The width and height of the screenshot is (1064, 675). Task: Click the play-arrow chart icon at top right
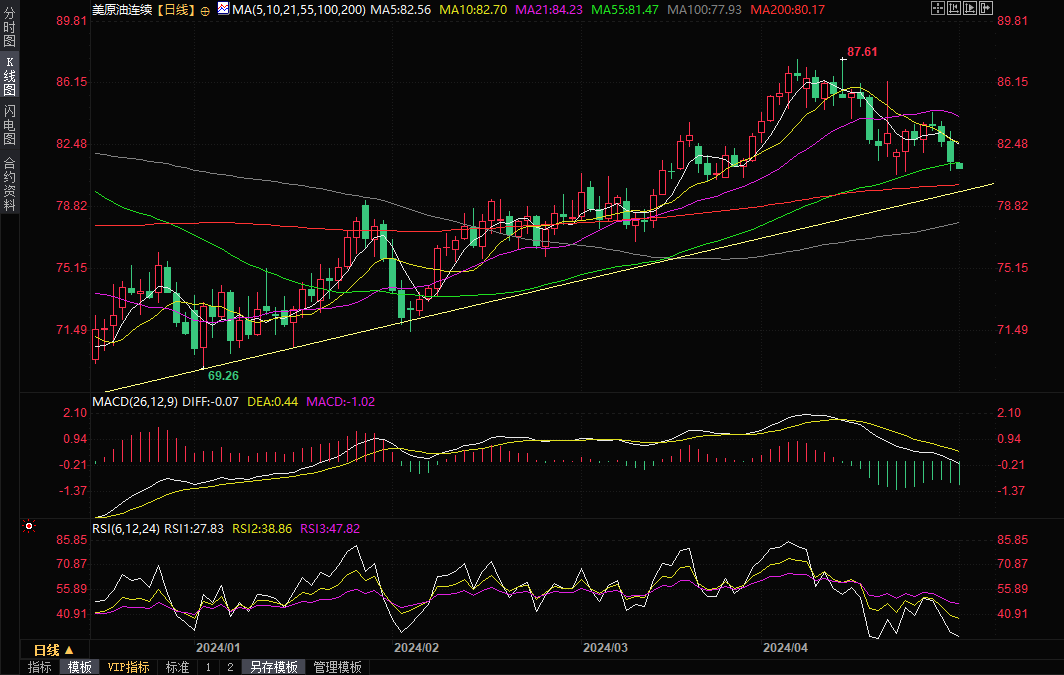(971, 9)
